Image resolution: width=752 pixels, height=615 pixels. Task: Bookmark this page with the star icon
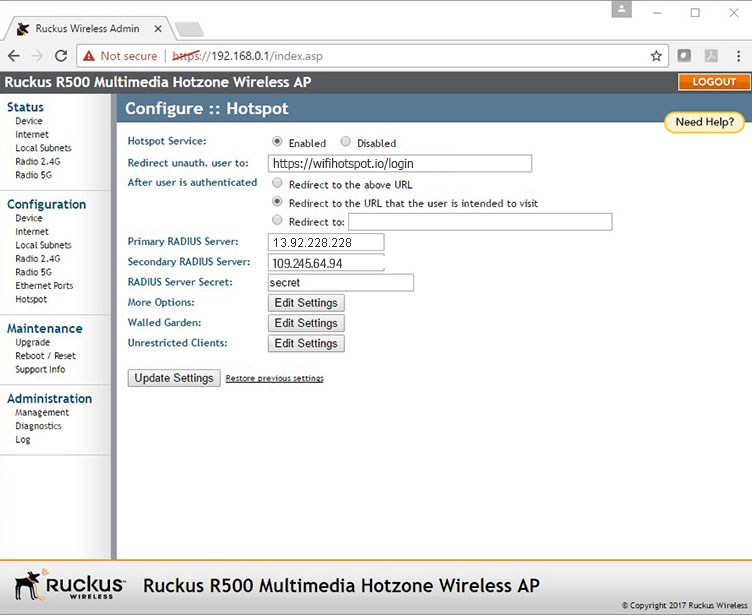coord(656,56)
